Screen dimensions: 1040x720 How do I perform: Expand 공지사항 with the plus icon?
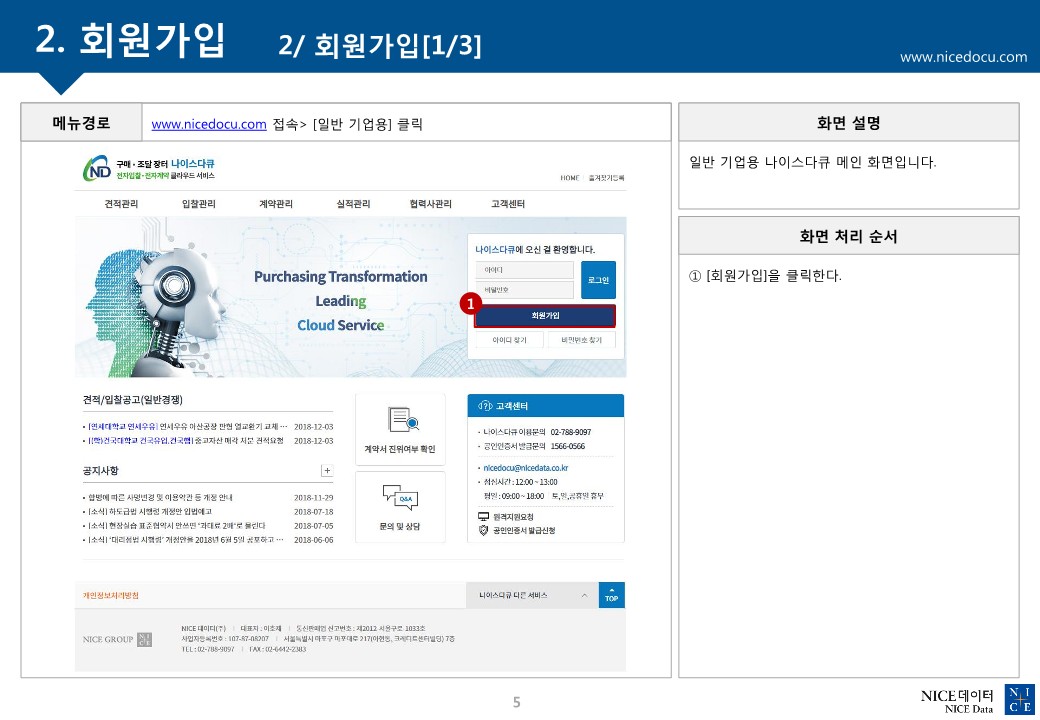point(327,471)
